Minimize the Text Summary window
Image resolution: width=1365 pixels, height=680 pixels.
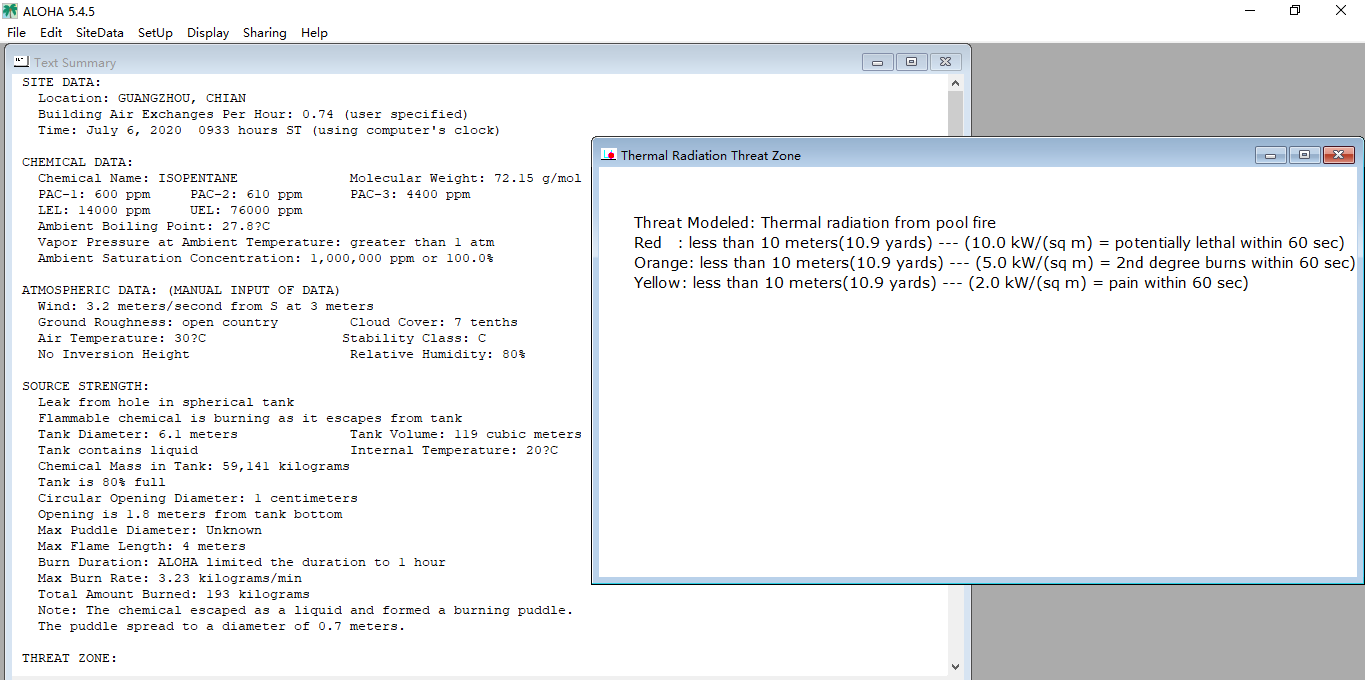tap(878, 62)
